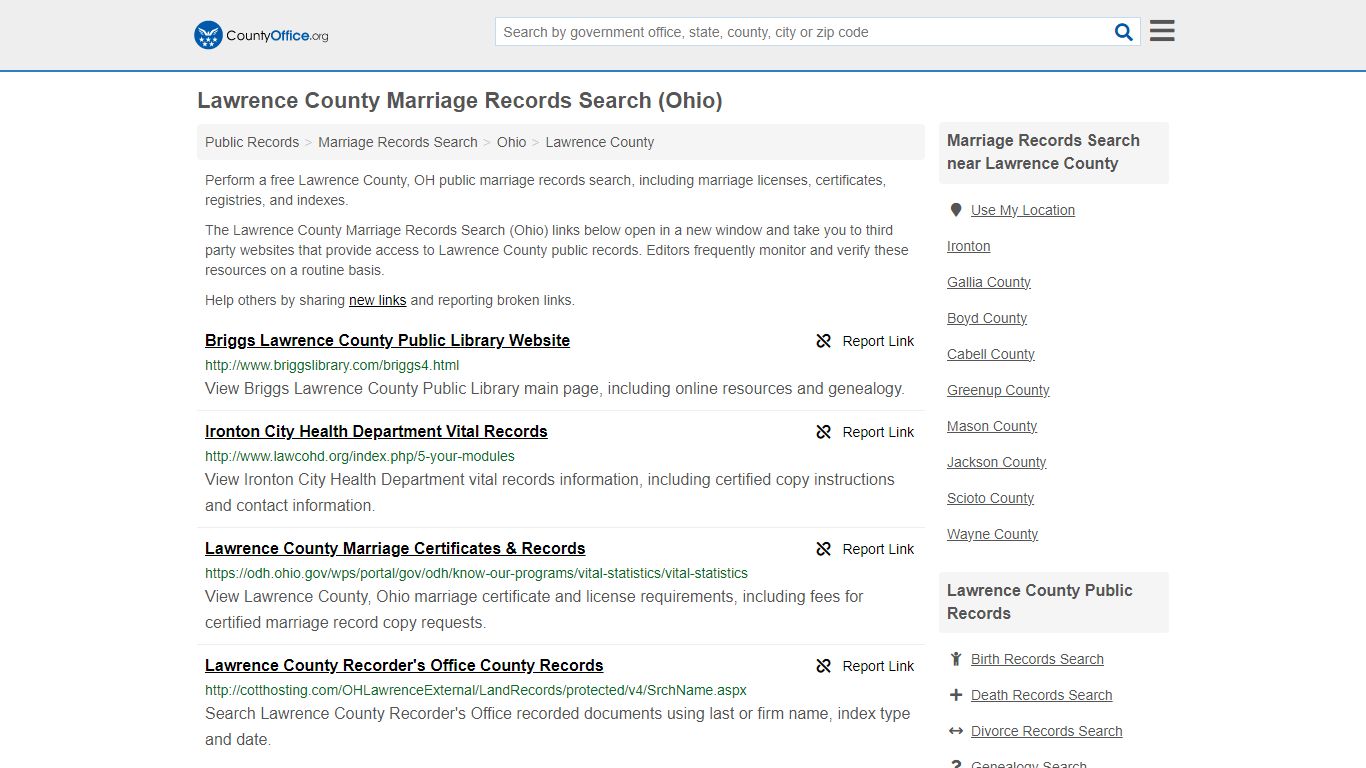Image resolution: width=1366 pixels, height=768 pixels.
Task: Select Ironton in nearby list
Action: [x=968, y=246]
